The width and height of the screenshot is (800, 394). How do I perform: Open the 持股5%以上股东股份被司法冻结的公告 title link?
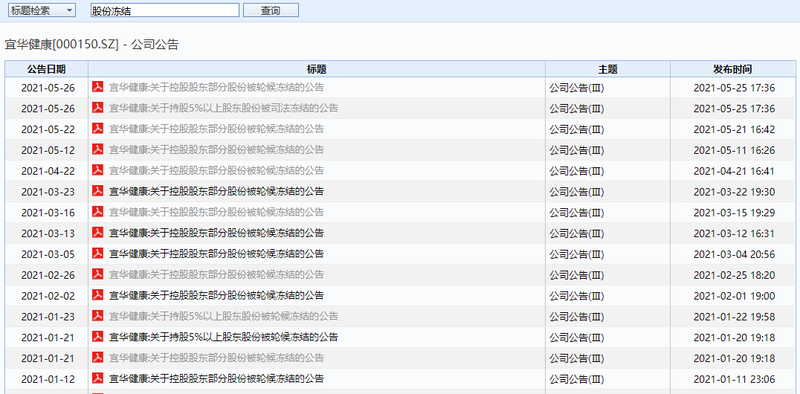pyautogui.click(x=223, y=108)
